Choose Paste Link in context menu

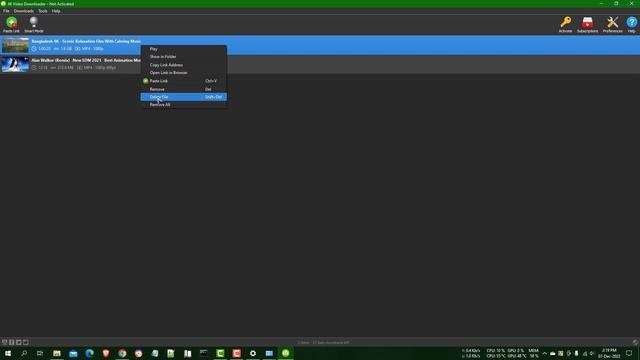pos(184,81)
